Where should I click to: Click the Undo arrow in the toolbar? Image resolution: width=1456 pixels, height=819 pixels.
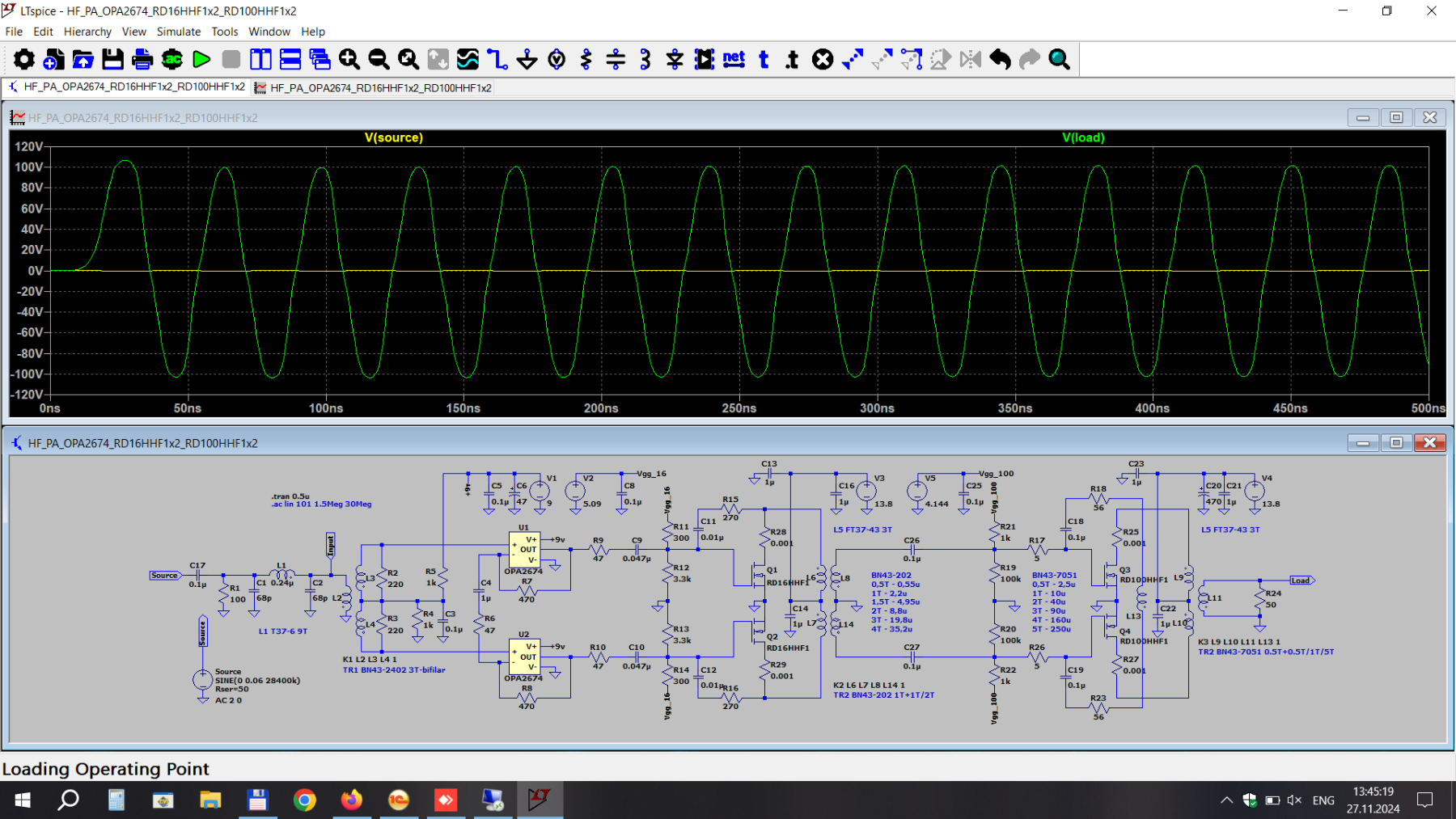pyautogui.click(x=1001, y=59)
